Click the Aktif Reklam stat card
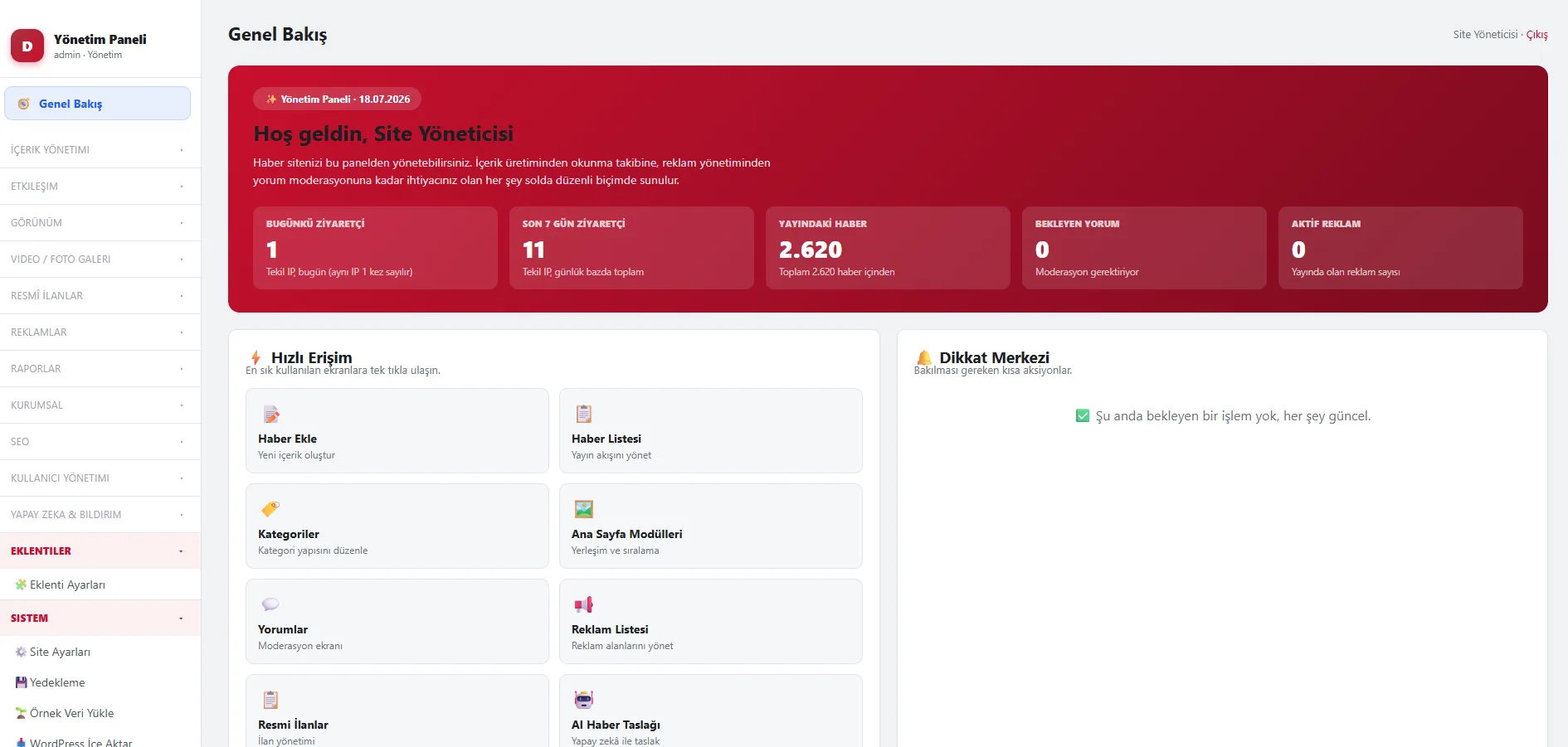This screenshot has width=1568, height=747. (1400, 248)
